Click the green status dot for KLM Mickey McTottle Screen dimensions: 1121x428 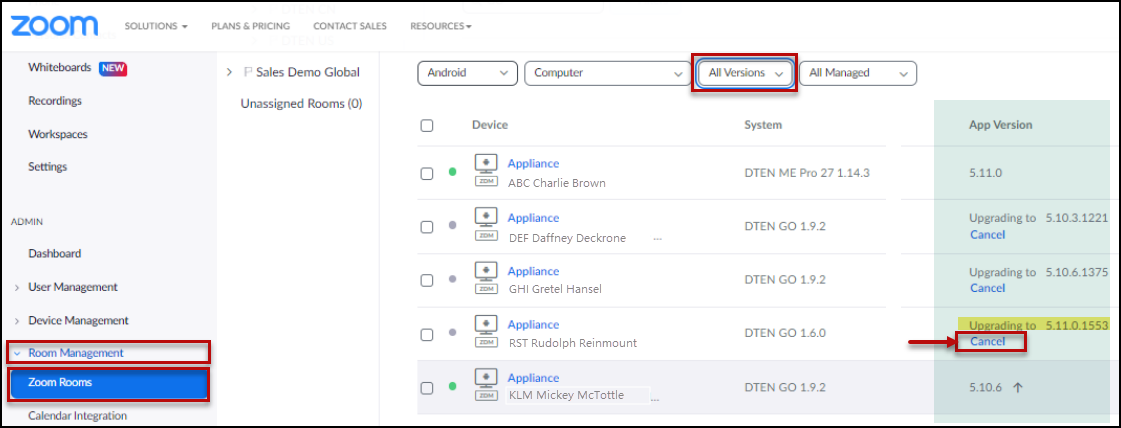[x=452, y=387]
